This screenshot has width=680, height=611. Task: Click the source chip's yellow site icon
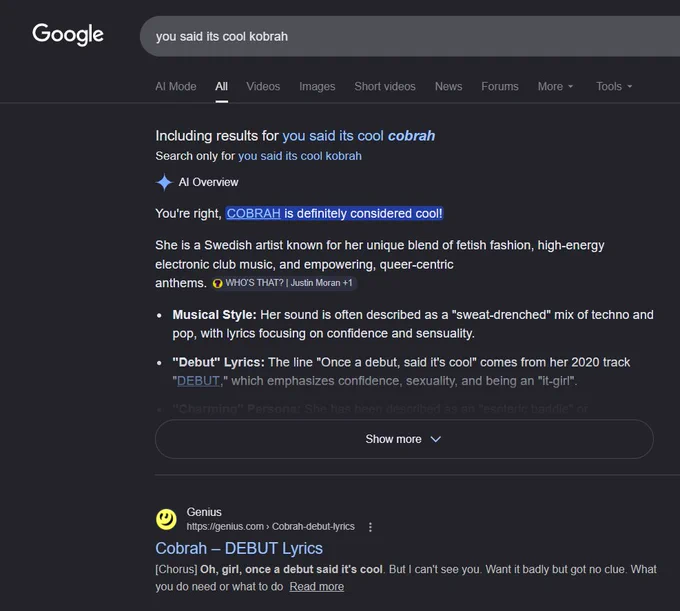(x=218, y=283)
